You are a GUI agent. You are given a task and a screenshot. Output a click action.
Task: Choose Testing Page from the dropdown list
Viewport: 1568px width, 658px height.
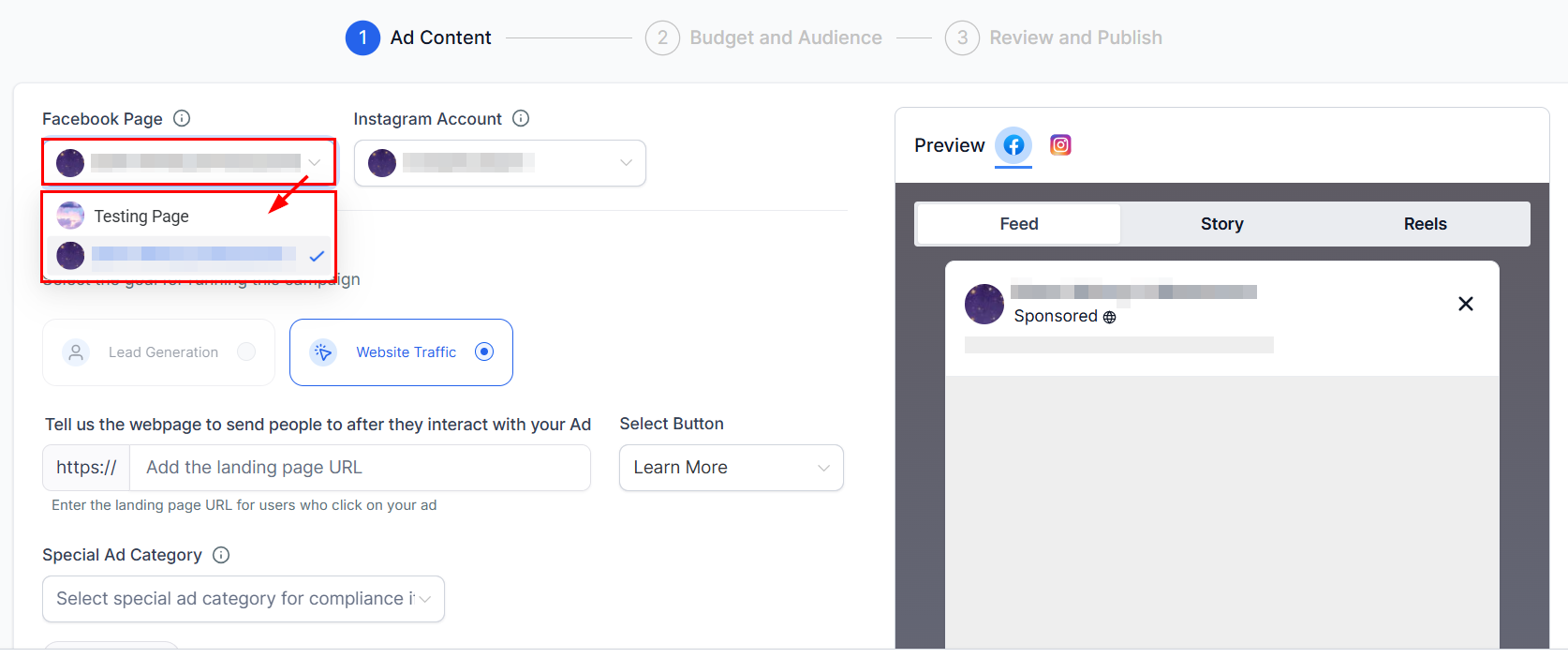pyautogui.click(x=188, y=216)
